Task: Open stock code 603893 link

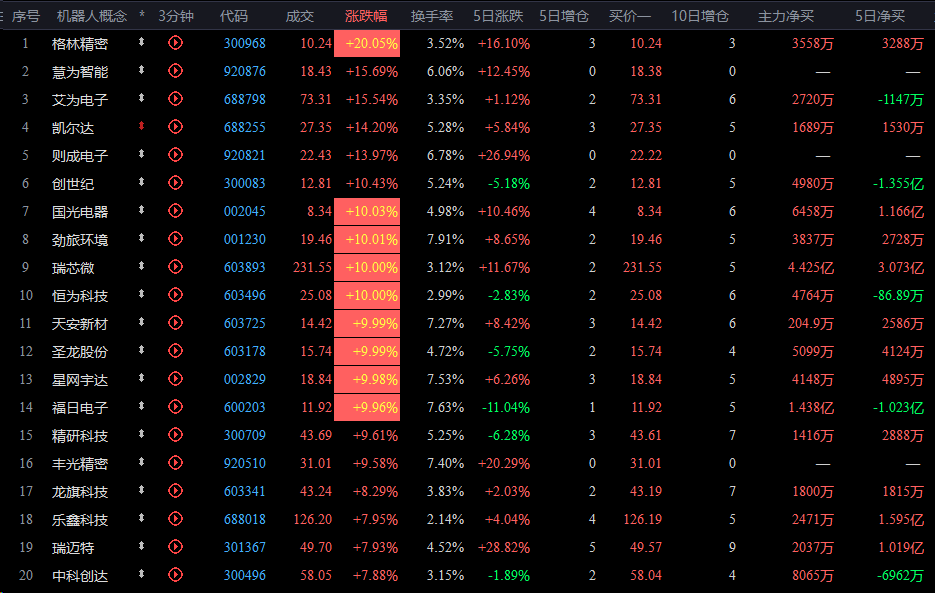Action: (244, 267)
